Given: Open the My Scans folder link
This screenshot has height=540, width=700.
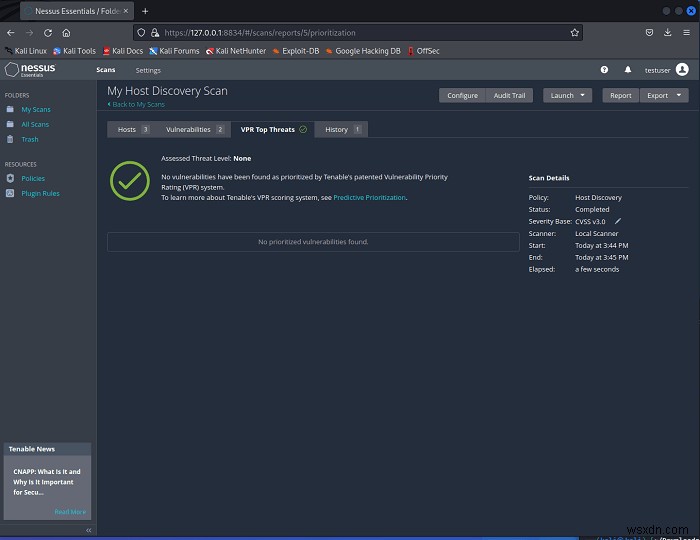Looking at the screenshot, I should tap(36, 109).
